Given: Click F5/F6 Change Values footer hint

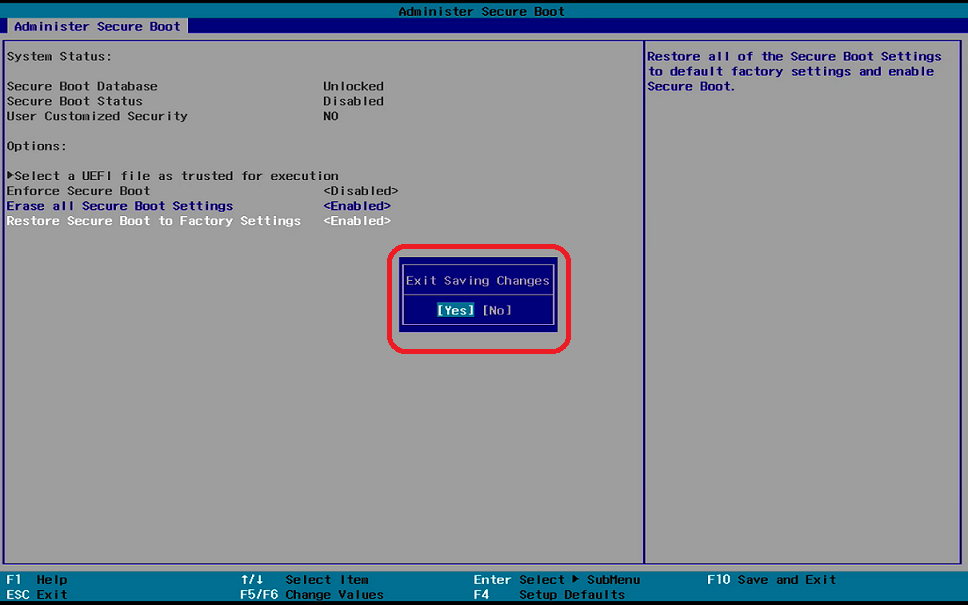Looking at the screenshot, I should tap(312, 595).
